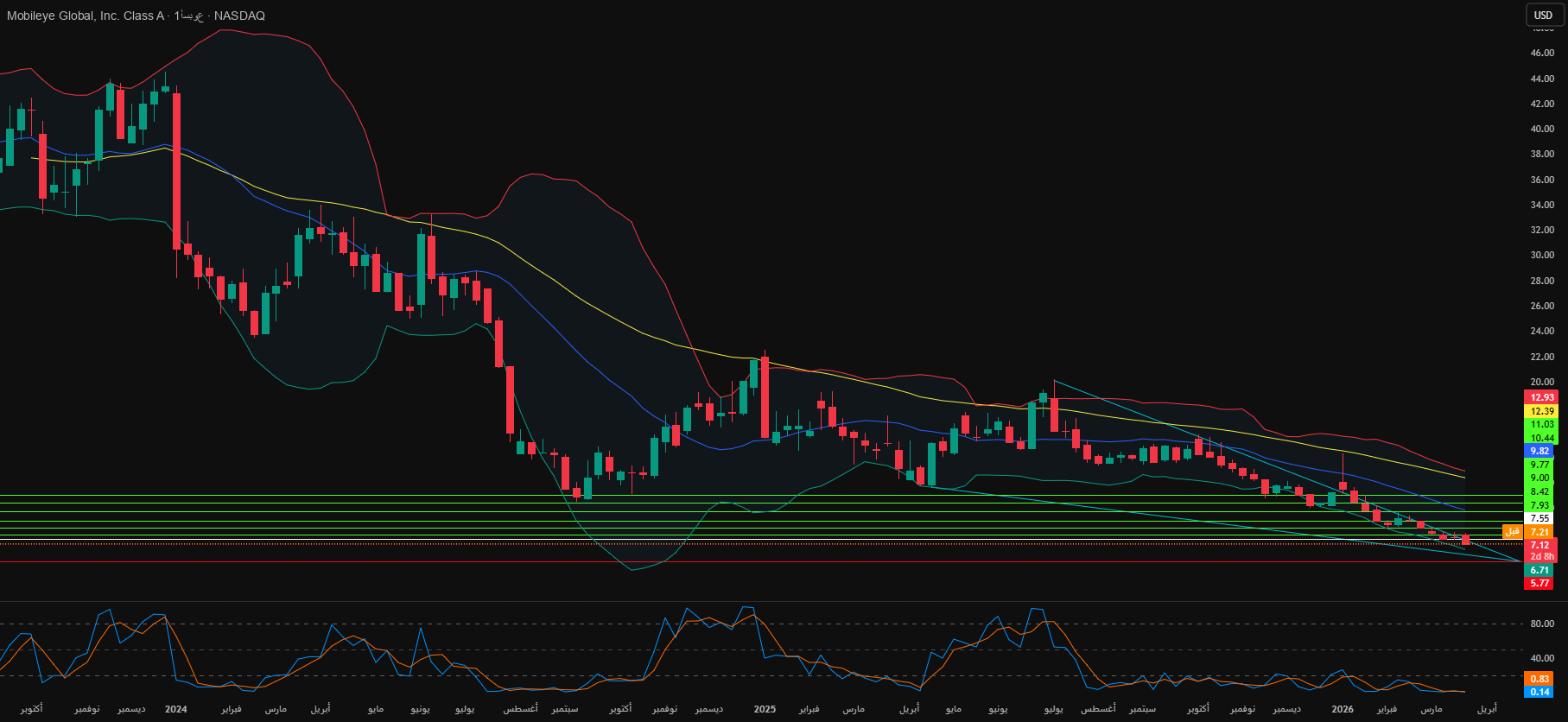Select the red 12.93 price label
1568x722 pixels.
pos(1539,397)
